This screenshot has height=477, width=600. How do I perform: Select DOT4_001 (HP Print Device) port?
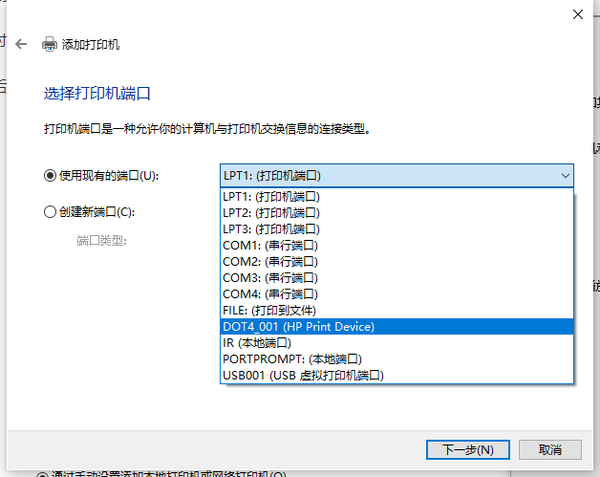[397, 327]
